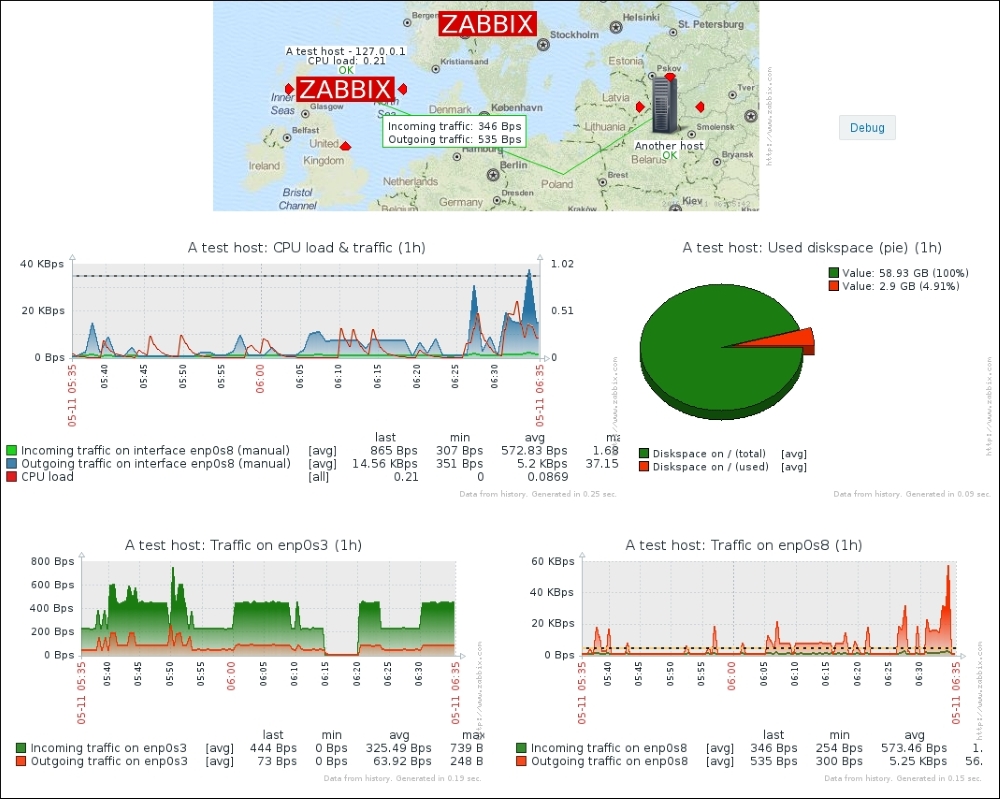Click the Another host server icon
This screenshot has height=799, width=1000.
666,105
